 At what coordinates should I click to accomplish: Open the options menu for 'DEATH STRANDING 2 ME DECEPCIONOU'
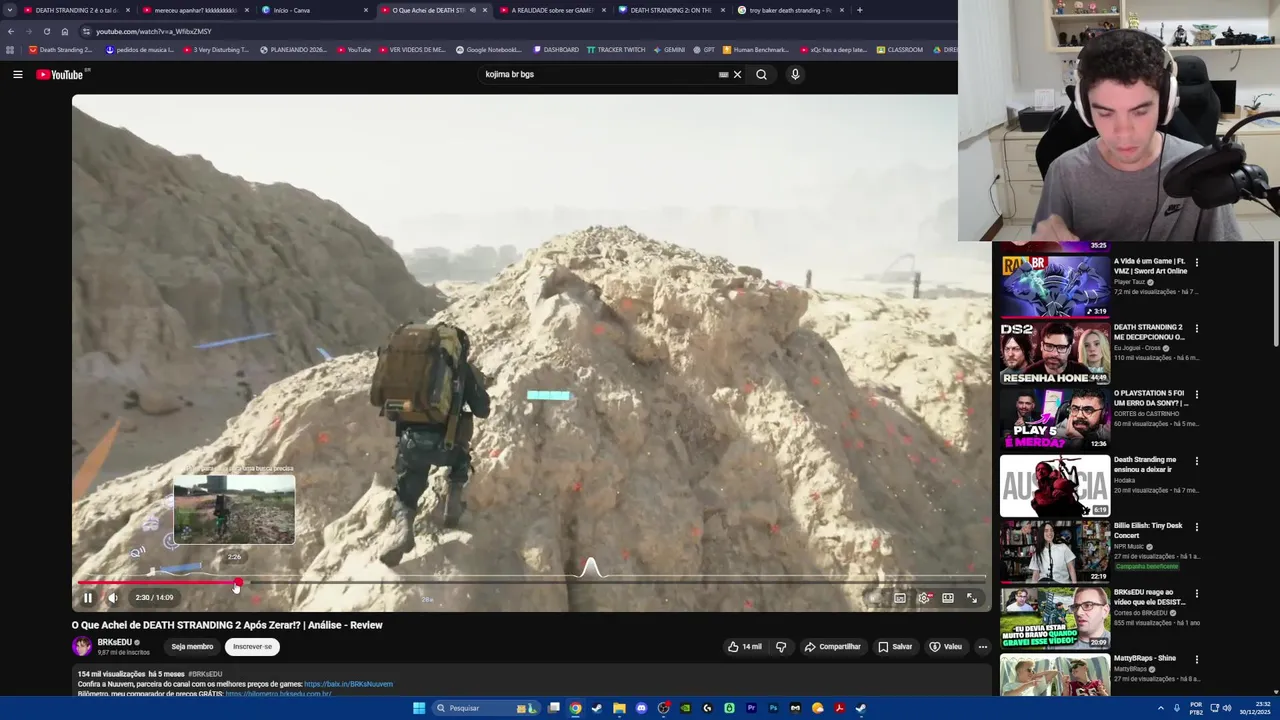tap(1197, 328)
